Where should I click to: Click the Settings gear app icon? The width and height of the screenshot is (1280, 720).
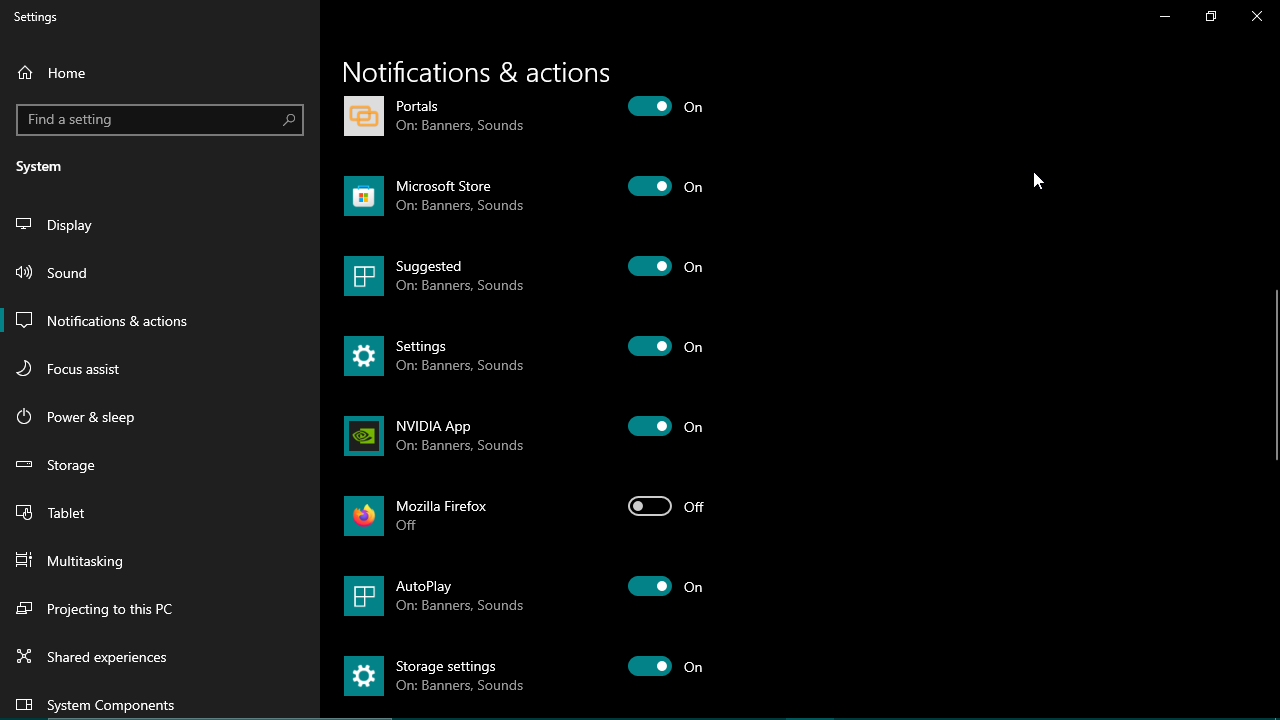[364, 356]
